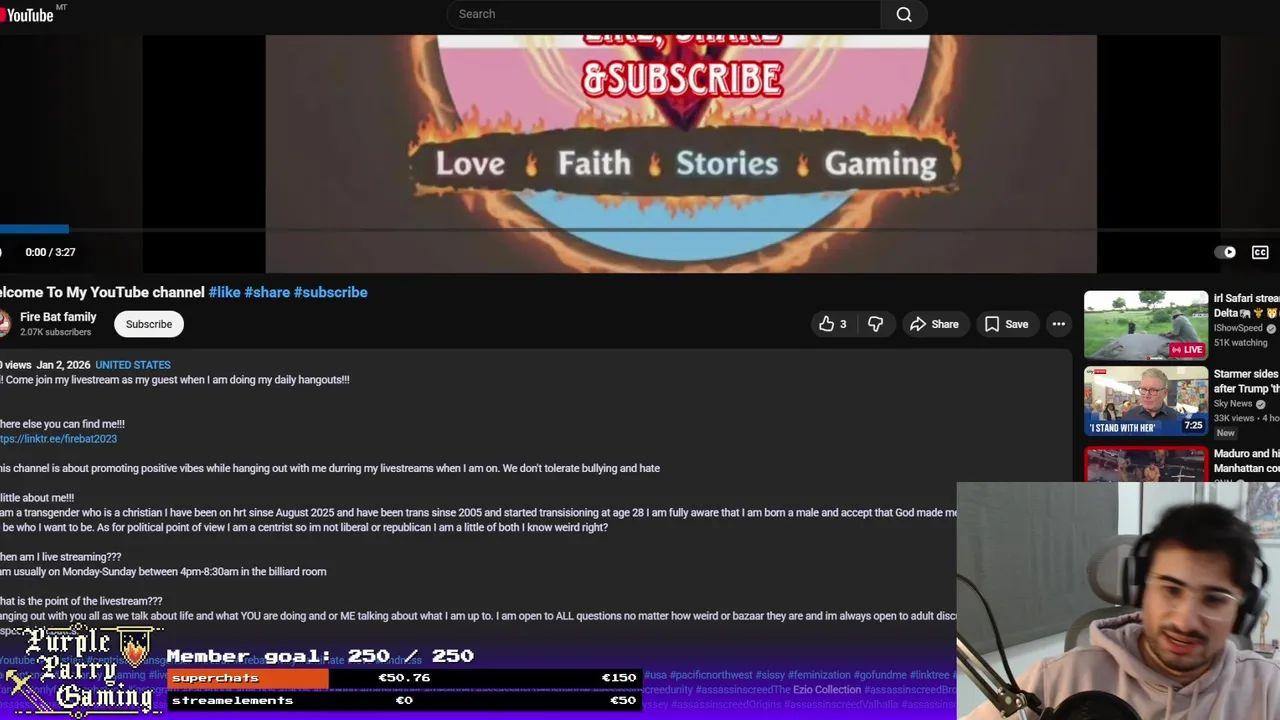The width and height of the screenshot is (1280, 720).
Task: Open the Sky News Starmer video thumbnail
Action: (x=1146, y=401)
